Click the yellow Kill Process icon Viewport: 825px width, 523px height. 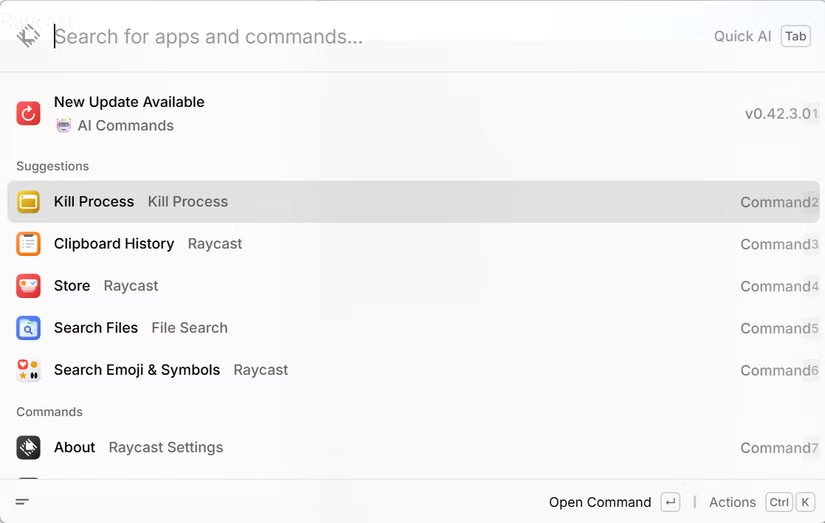(x=28, y=202)
